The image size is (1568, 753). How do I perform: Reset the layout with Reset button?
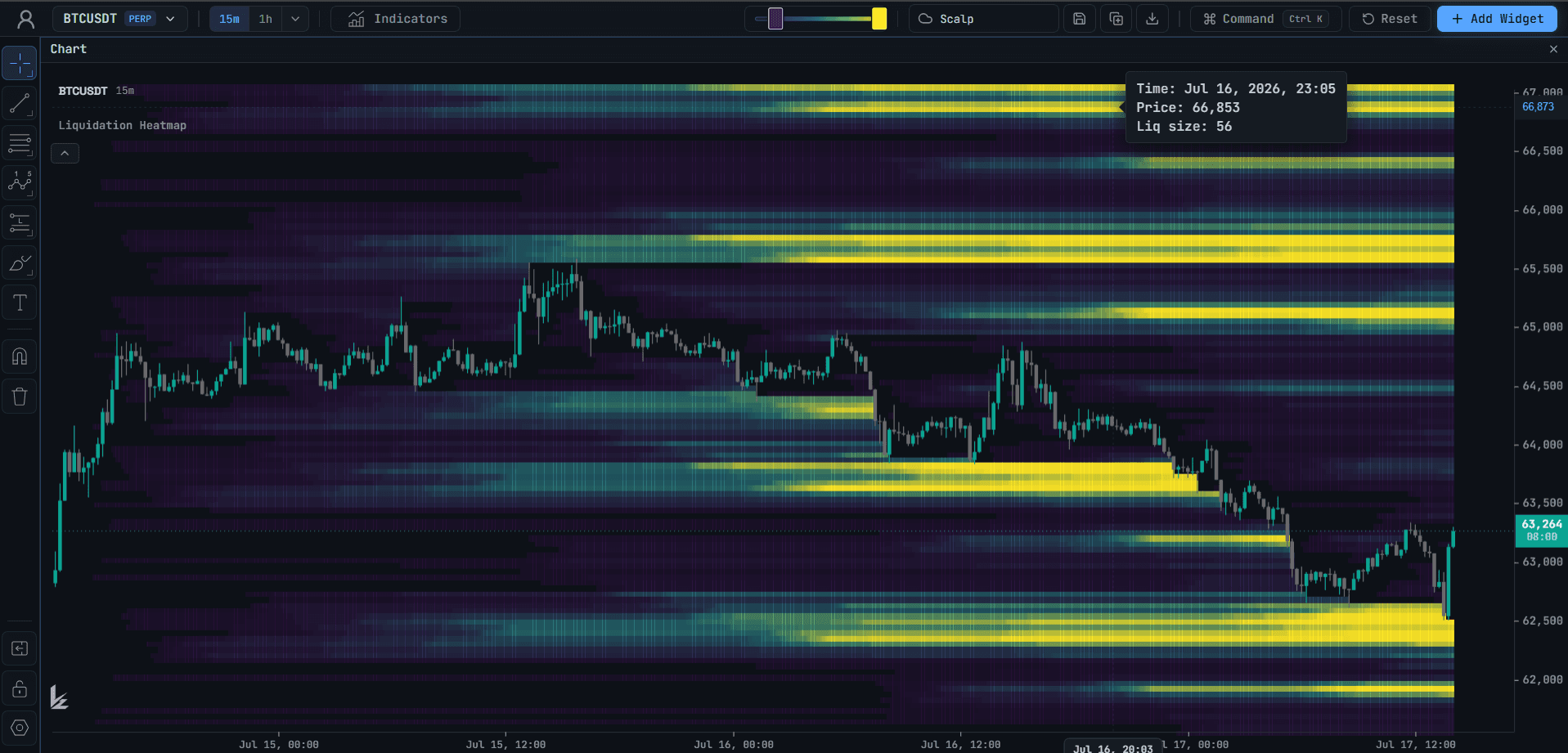pyautogui.click(x=1390, y=19)
